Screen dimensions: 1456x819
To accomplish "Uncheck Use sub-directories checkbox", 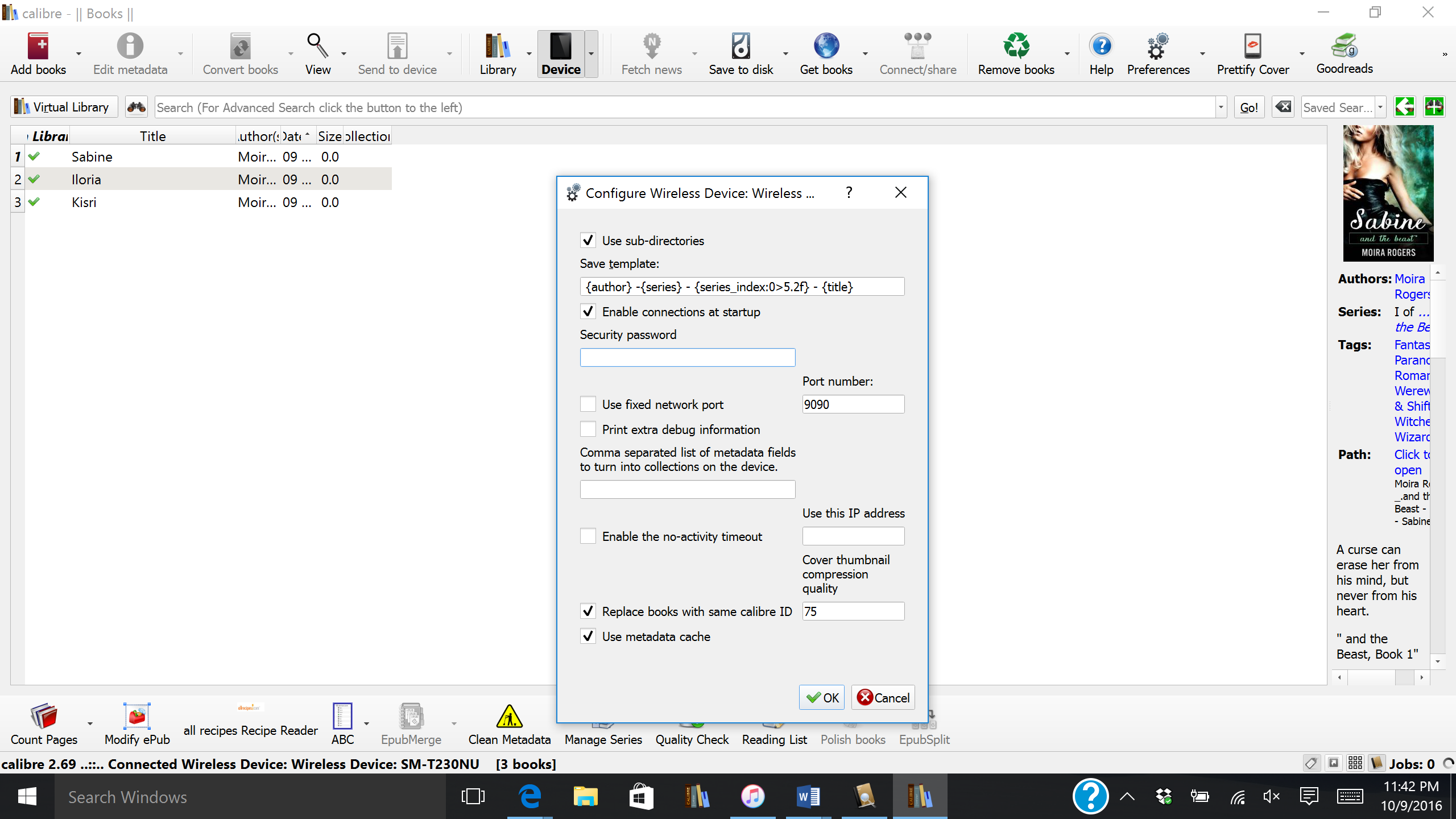I will (x=588, y=241).
